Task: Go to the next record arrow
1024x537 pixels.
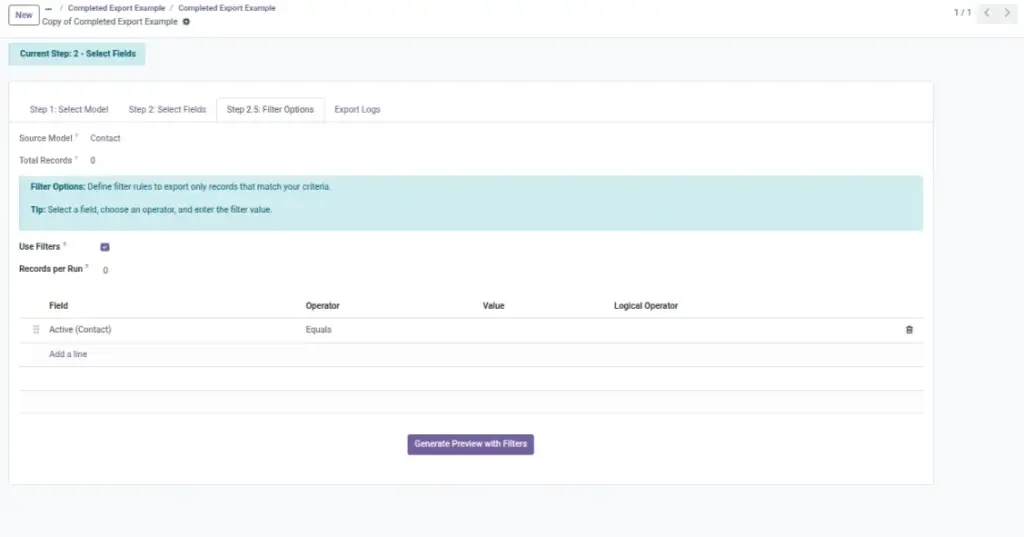Action: (1007, 12)
